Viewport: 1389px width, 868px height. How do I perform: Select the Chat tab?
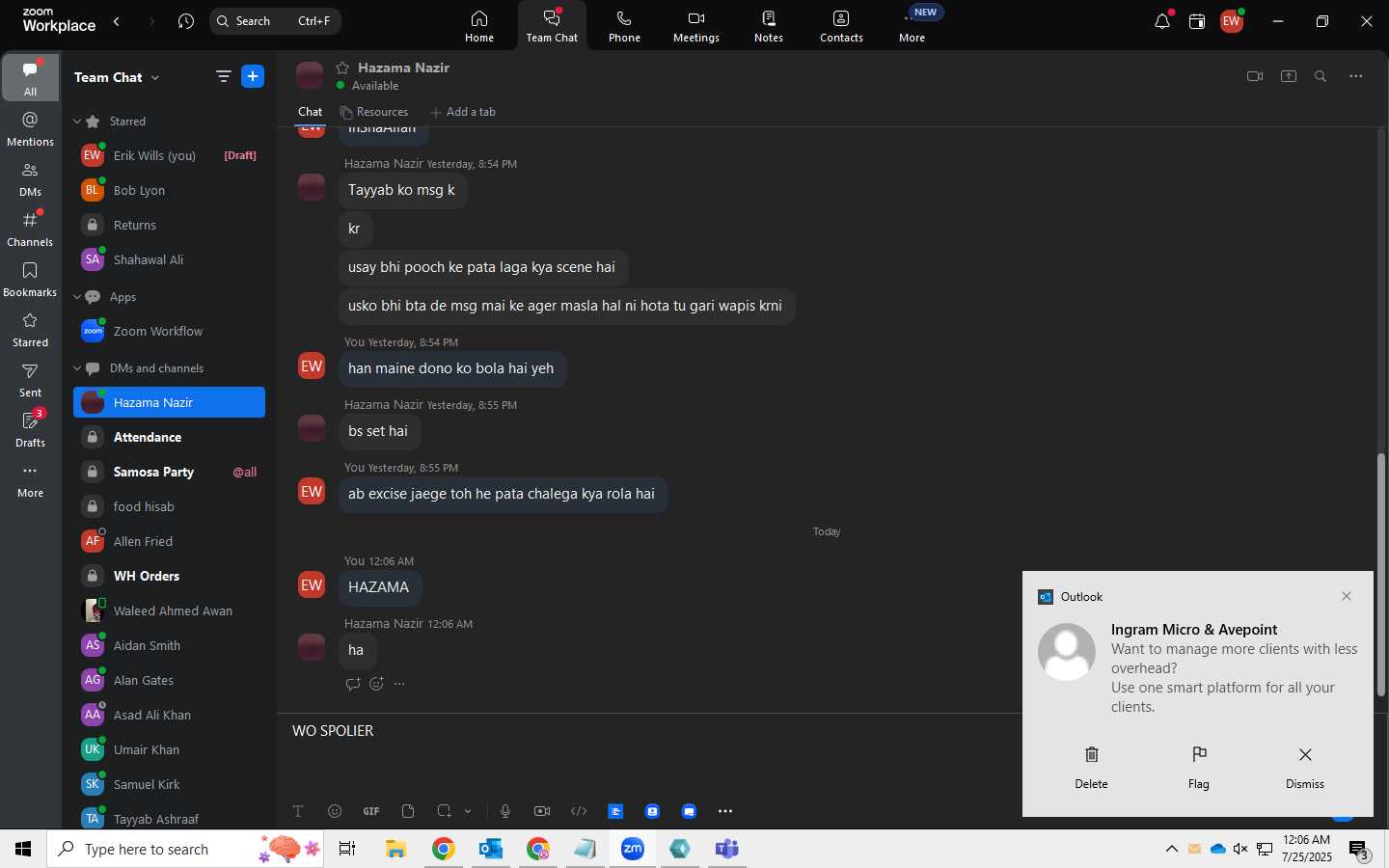click(310, 112)
